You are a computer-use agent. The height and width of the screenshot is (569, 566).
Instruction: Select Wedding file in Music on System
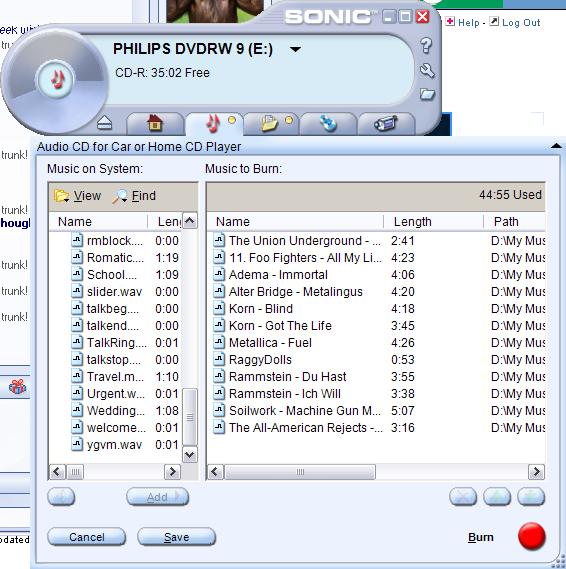115,411
